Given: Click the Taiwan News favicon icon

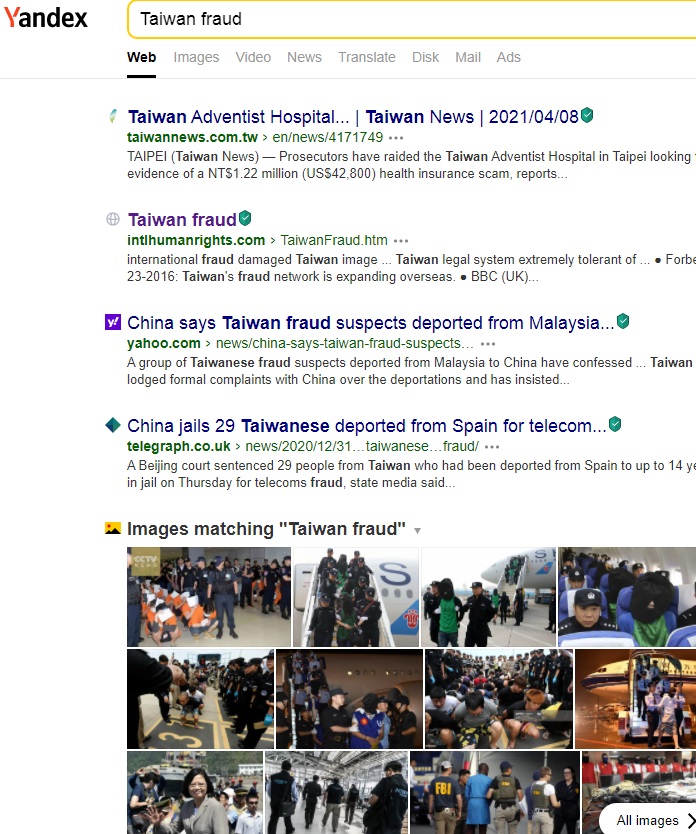Looking at the screenshot, I should click(113, 116).
